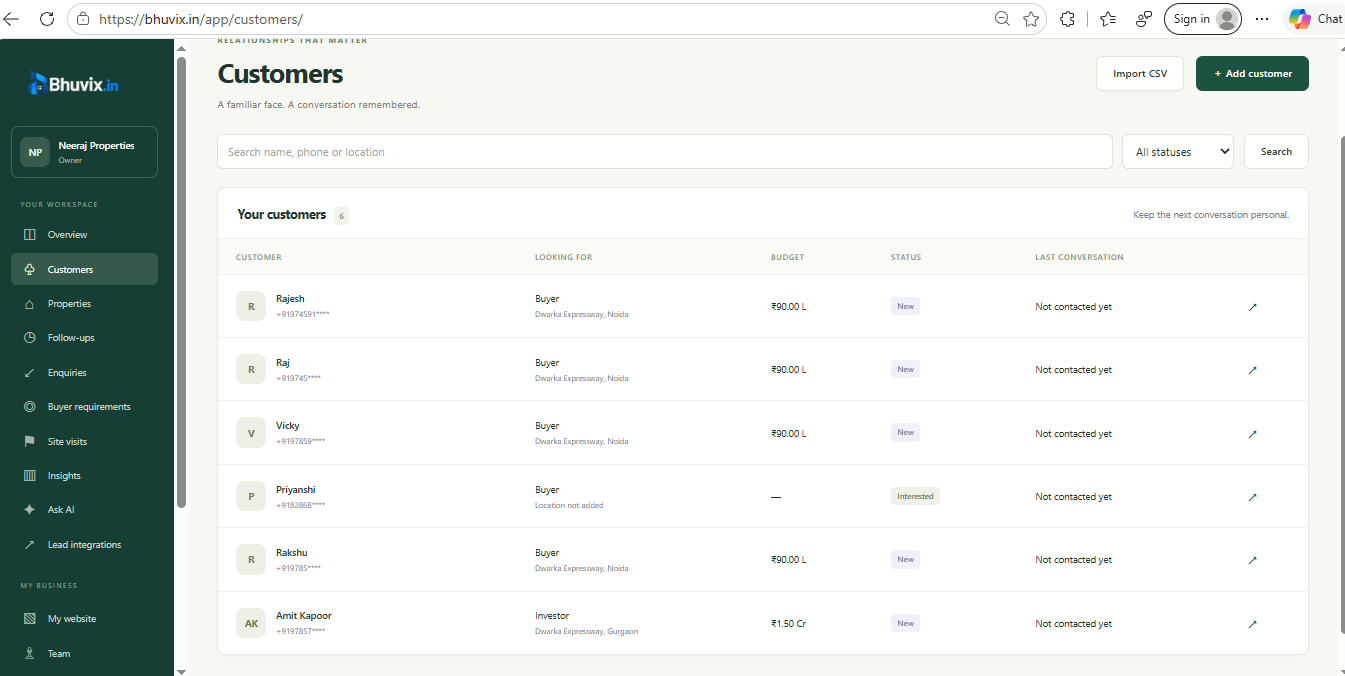
Task: Click the Team person icon
Action: [30, 654]
